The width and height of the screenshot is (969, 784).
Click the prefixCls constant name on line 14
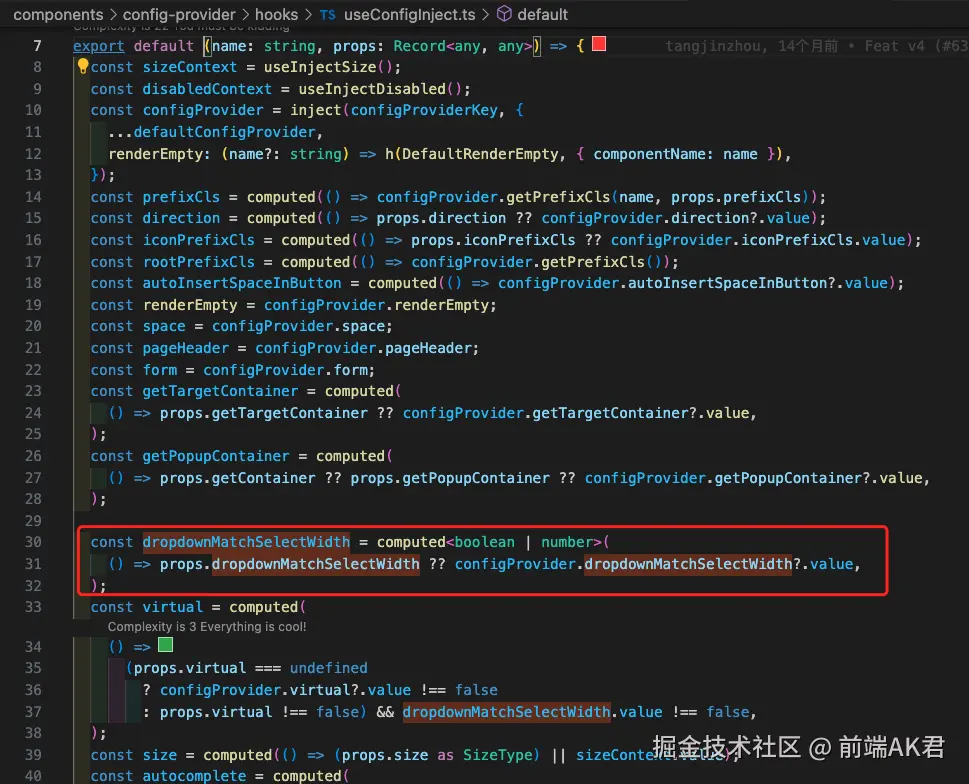pyautogui.click(x=181, y=197)
